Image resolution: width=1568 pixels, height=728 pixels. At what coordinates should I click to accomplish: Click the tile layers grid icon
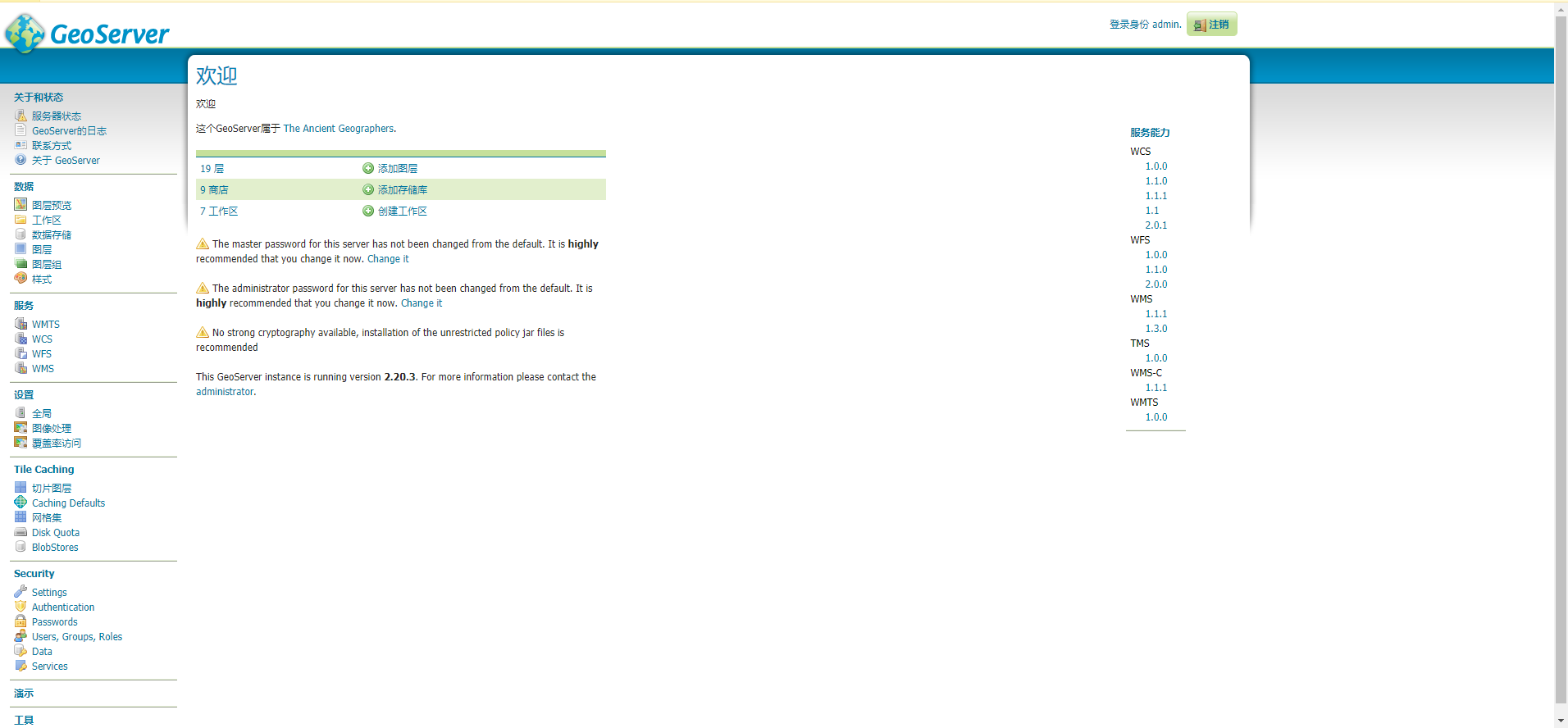pos(21,488)
